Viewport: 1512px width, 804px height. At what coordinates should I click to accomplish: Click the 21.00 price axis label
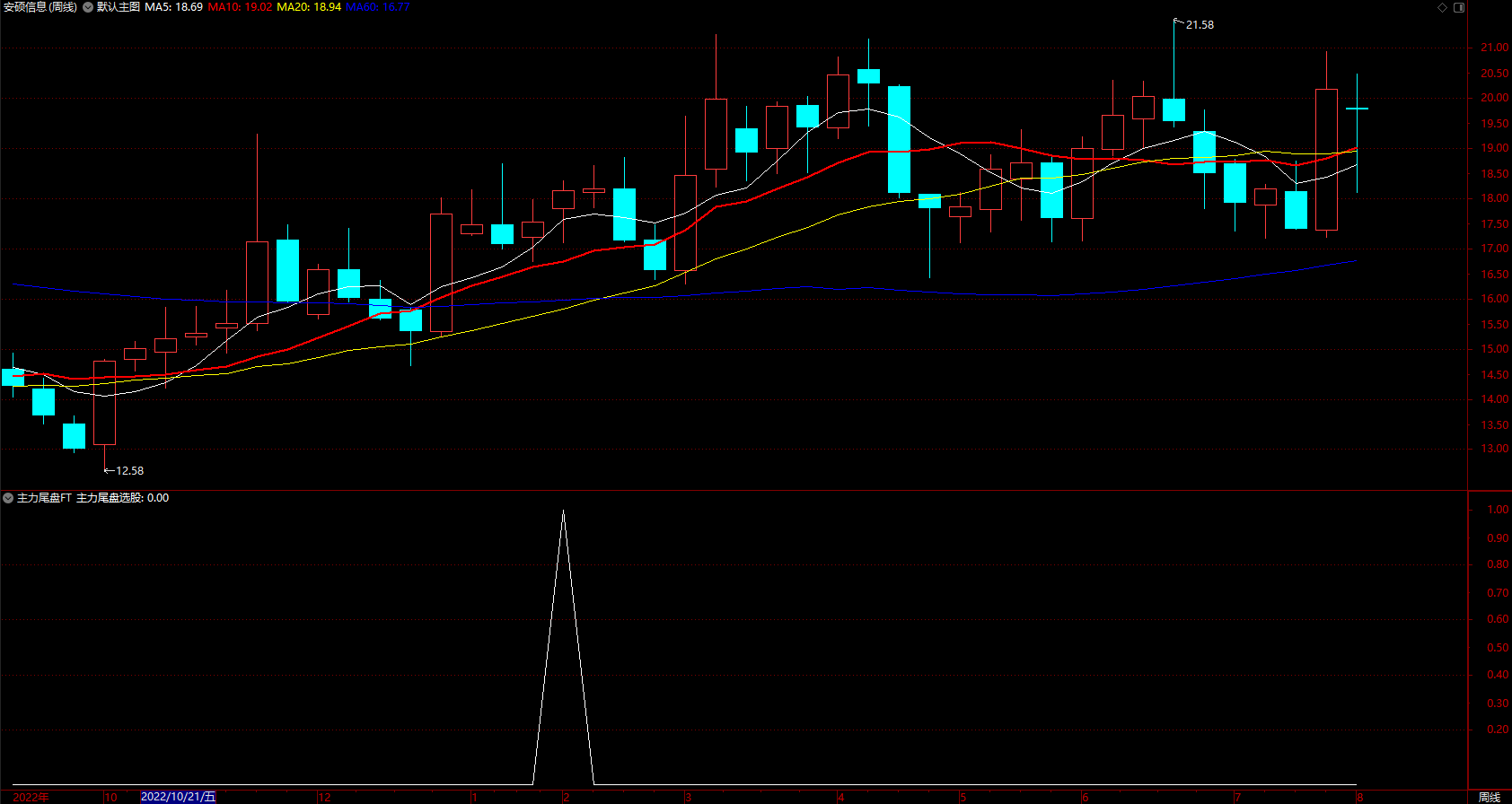(x=1494, y=48)
